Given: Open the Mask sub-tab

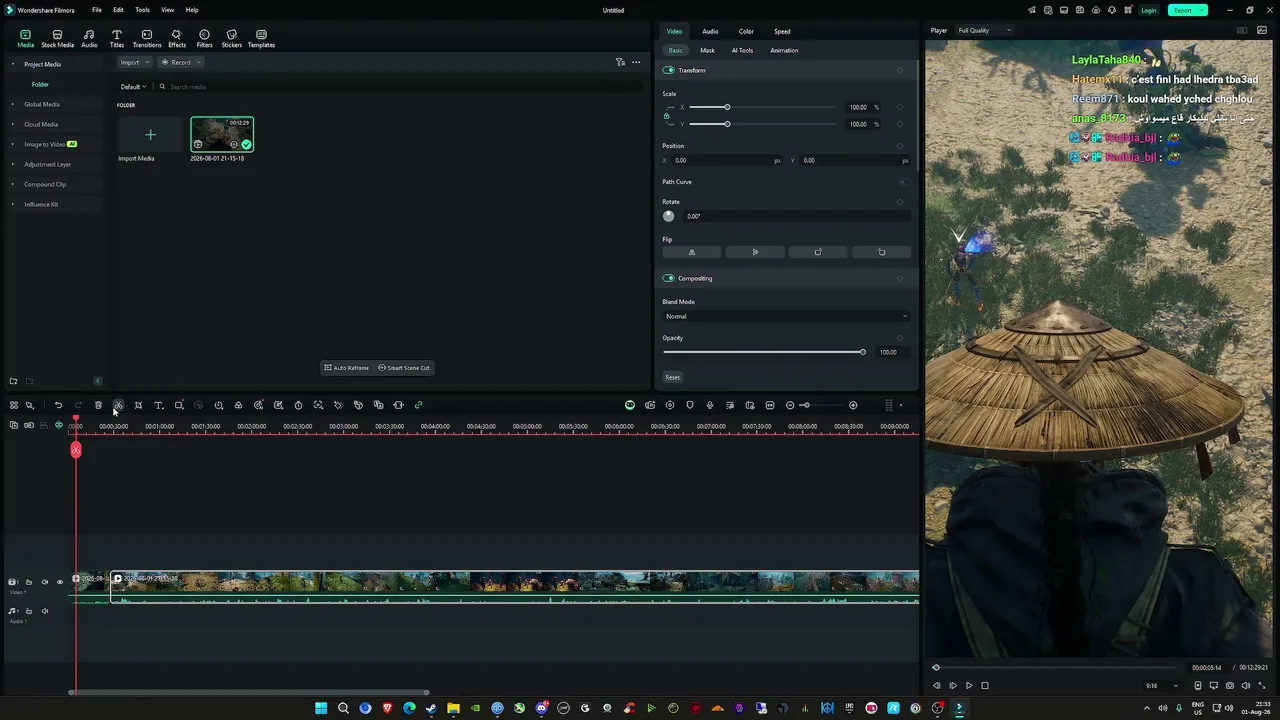Looking at the screenshot, I should pyautogui.click(x=708, y=50).
